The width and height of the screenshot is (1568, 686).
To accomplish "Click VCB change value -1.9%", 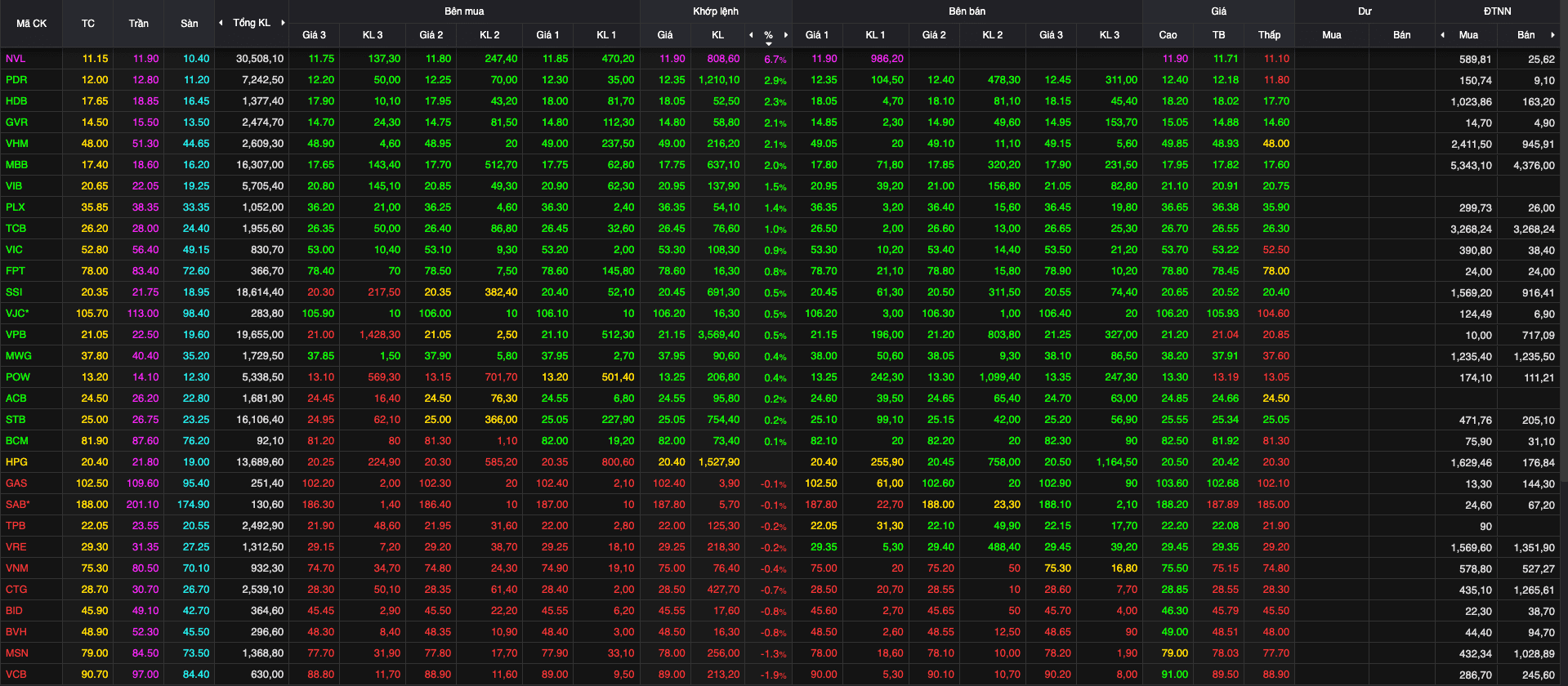I will 774,675.
